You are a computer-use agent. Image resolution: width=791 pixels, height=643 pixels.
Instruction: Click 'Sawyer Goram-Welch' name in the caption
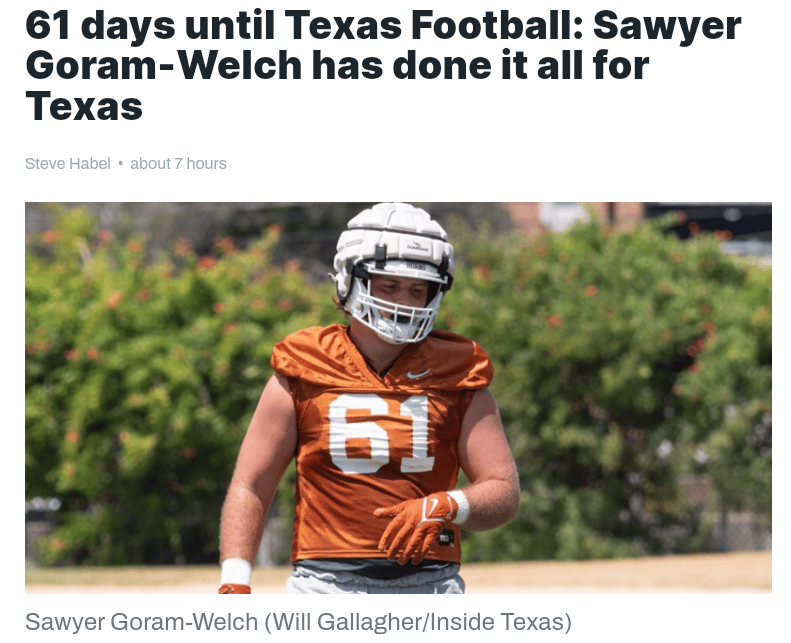click(x=141, y=622)
